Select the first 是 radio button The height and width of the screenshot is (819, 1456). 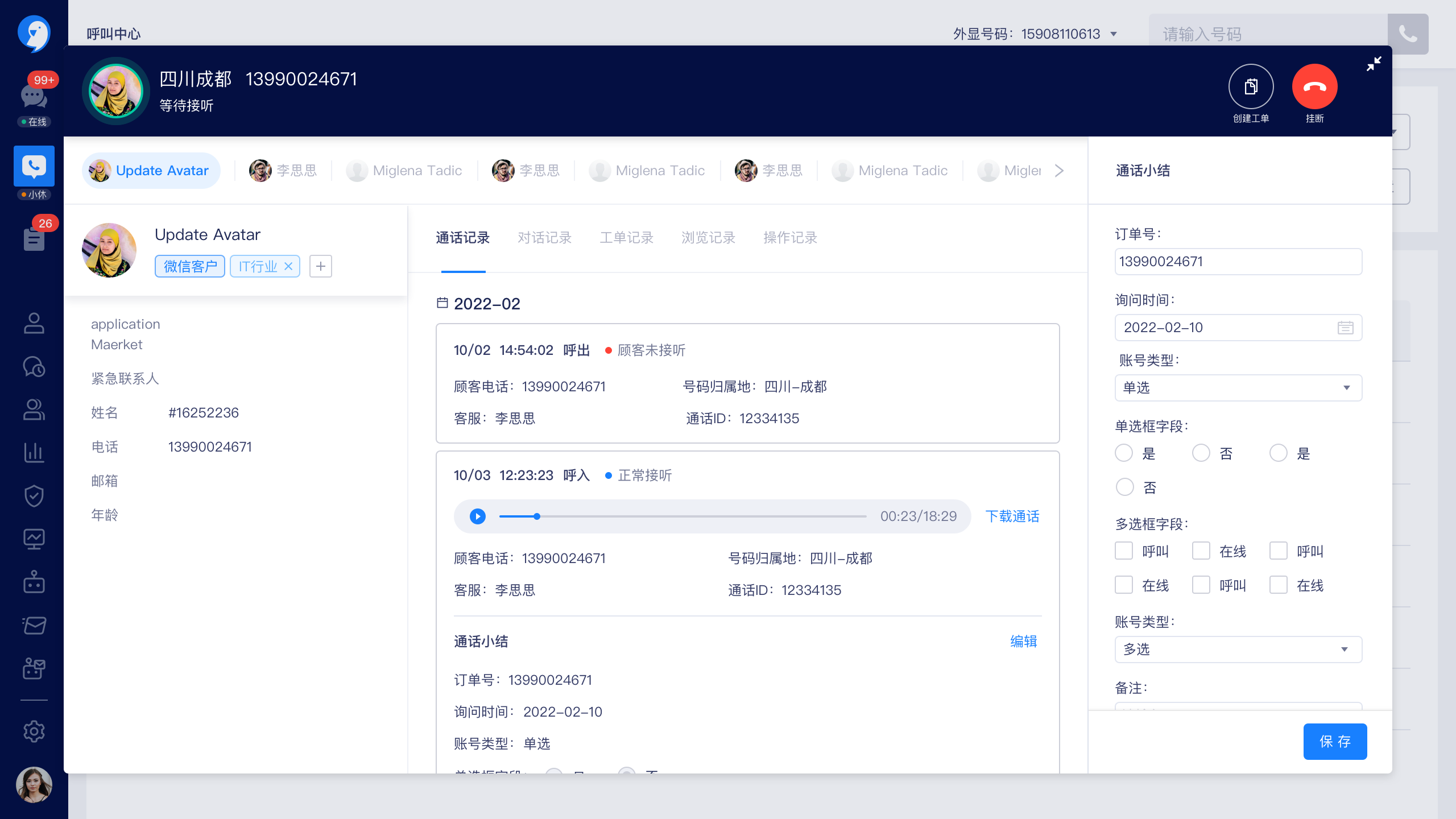tap(1124, 453)
